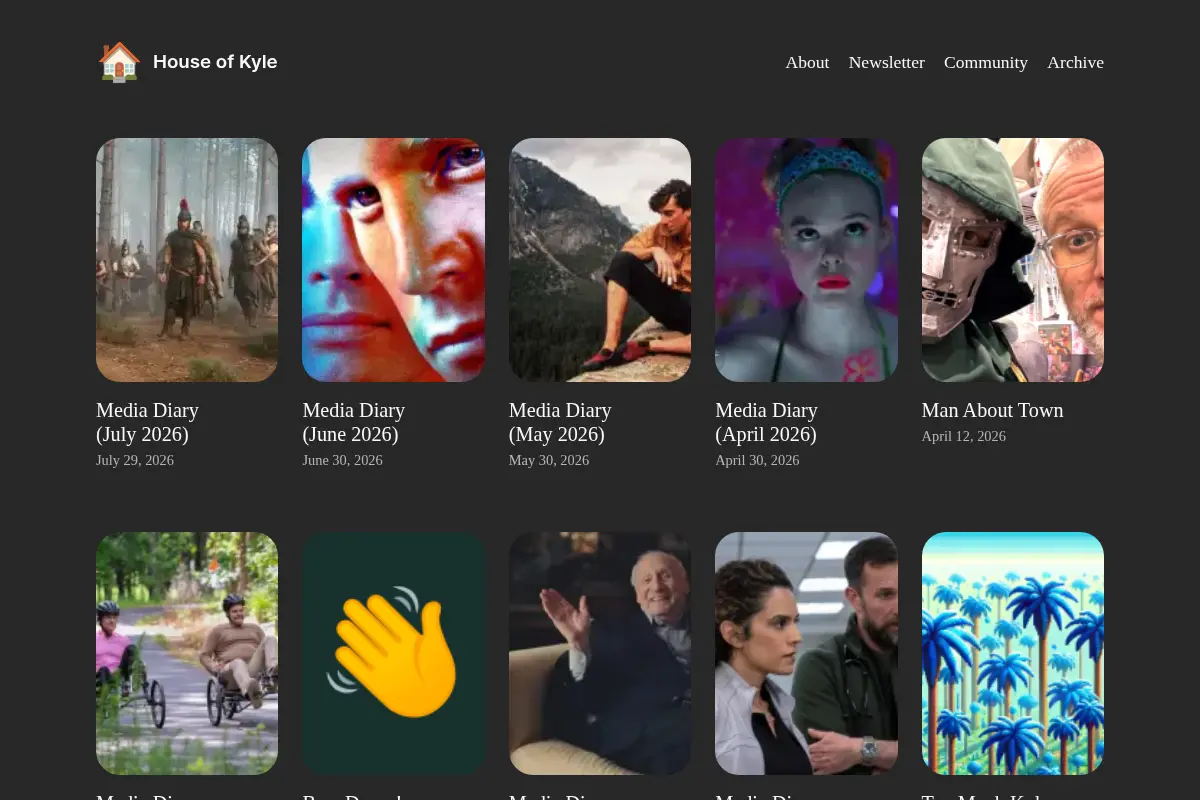View the Archive page
Image resolution: width=1200 pixels, height=800 pixels.
click(1075, 62)
